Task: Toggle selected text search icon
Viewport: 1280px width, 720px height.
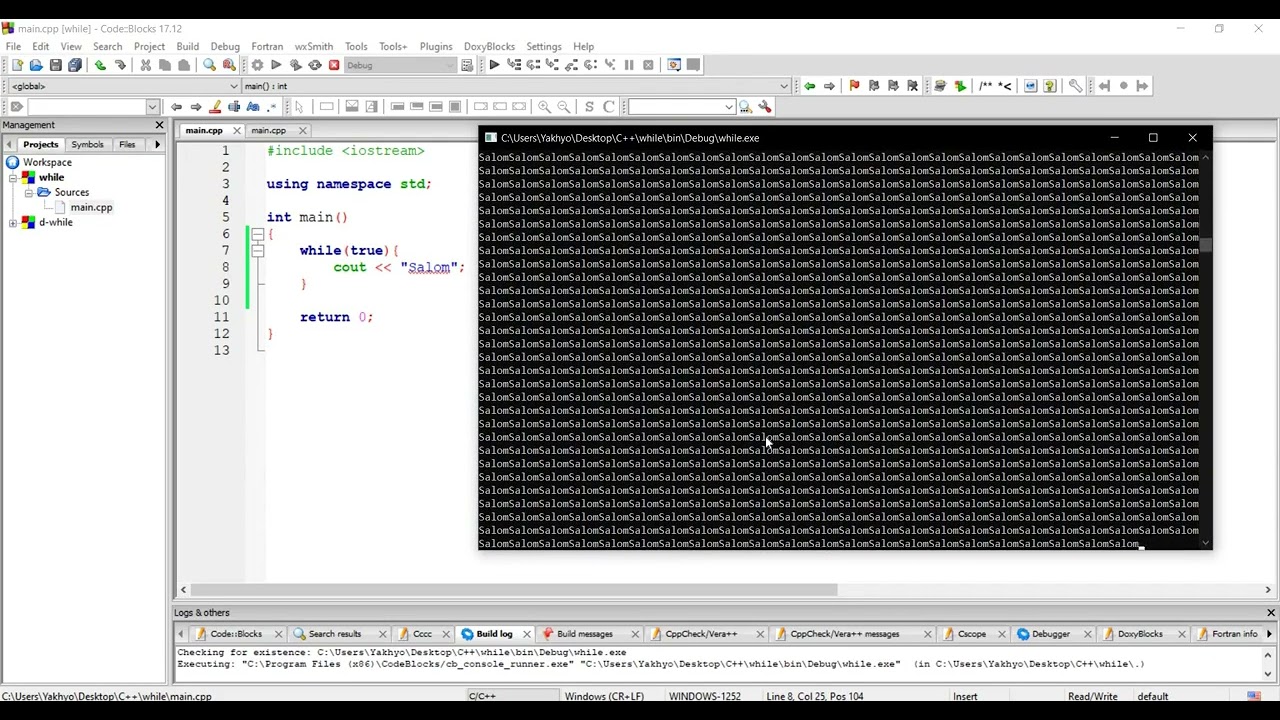Action: point(234,107)
